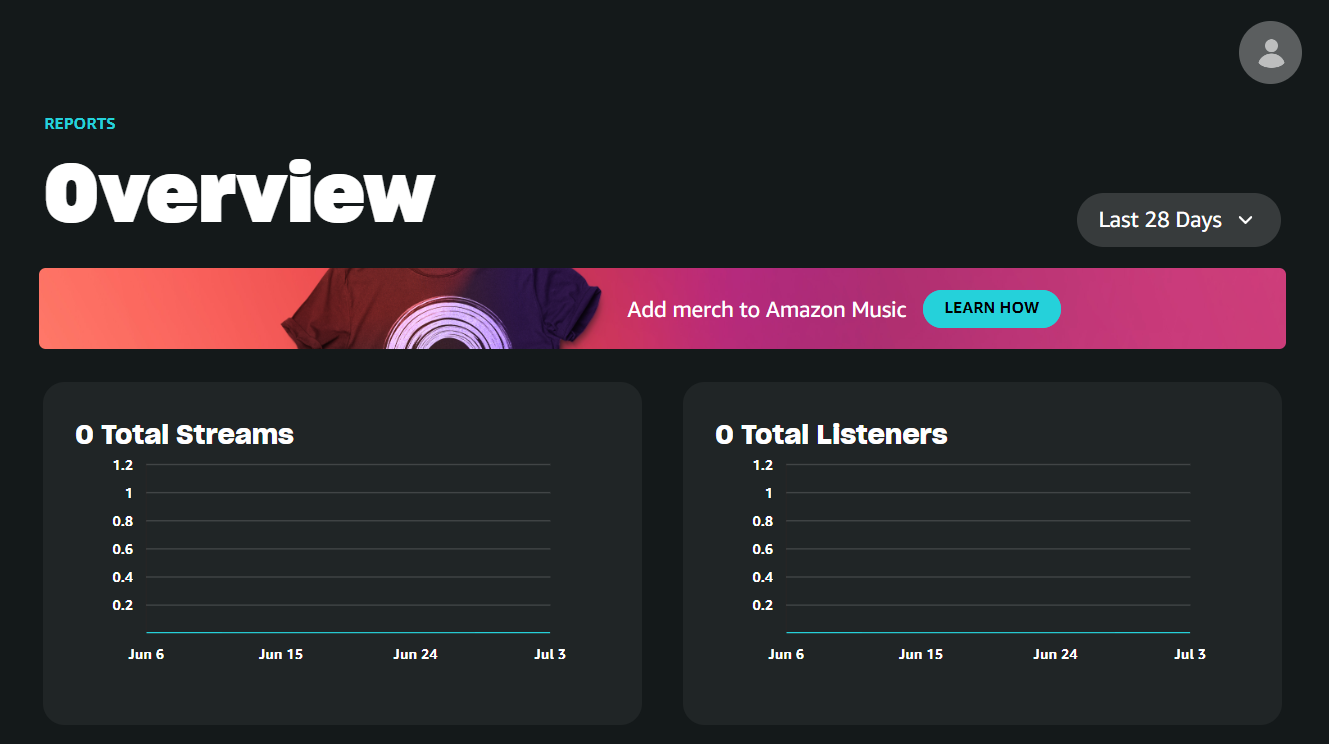Open the user profile avatar icon
The image size is (1329, 744).
coord(1270,52)
